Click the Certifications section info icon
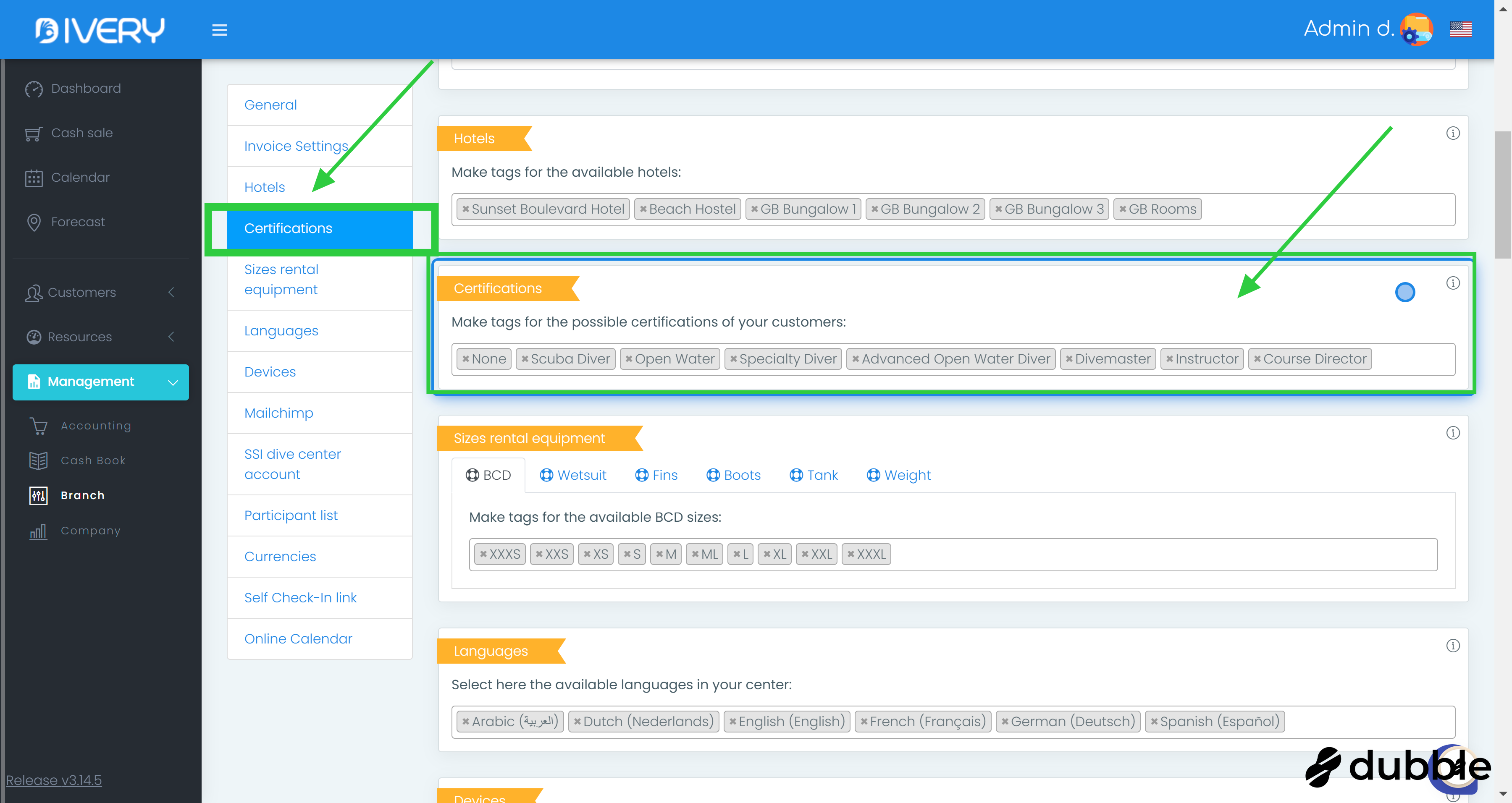1512x803 pixels. 1453,283
